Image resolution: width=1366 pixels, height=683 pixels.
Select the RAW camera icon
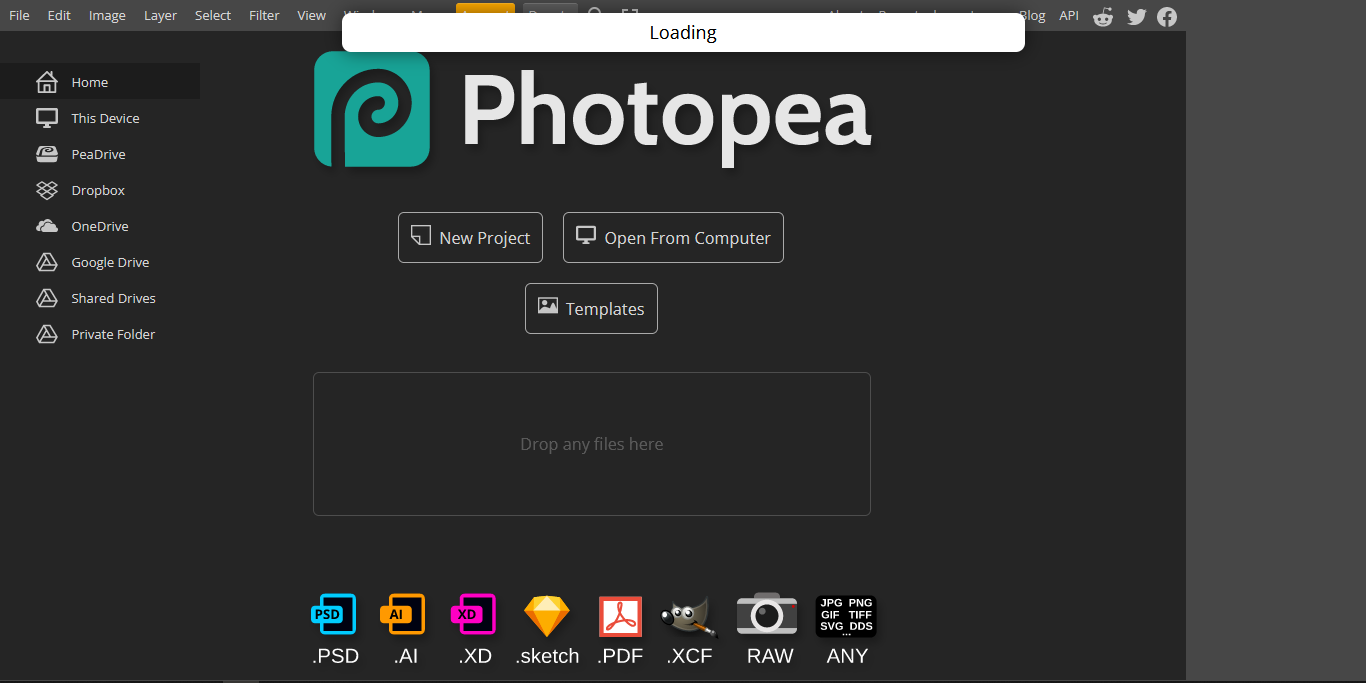(x=767, y=614)
